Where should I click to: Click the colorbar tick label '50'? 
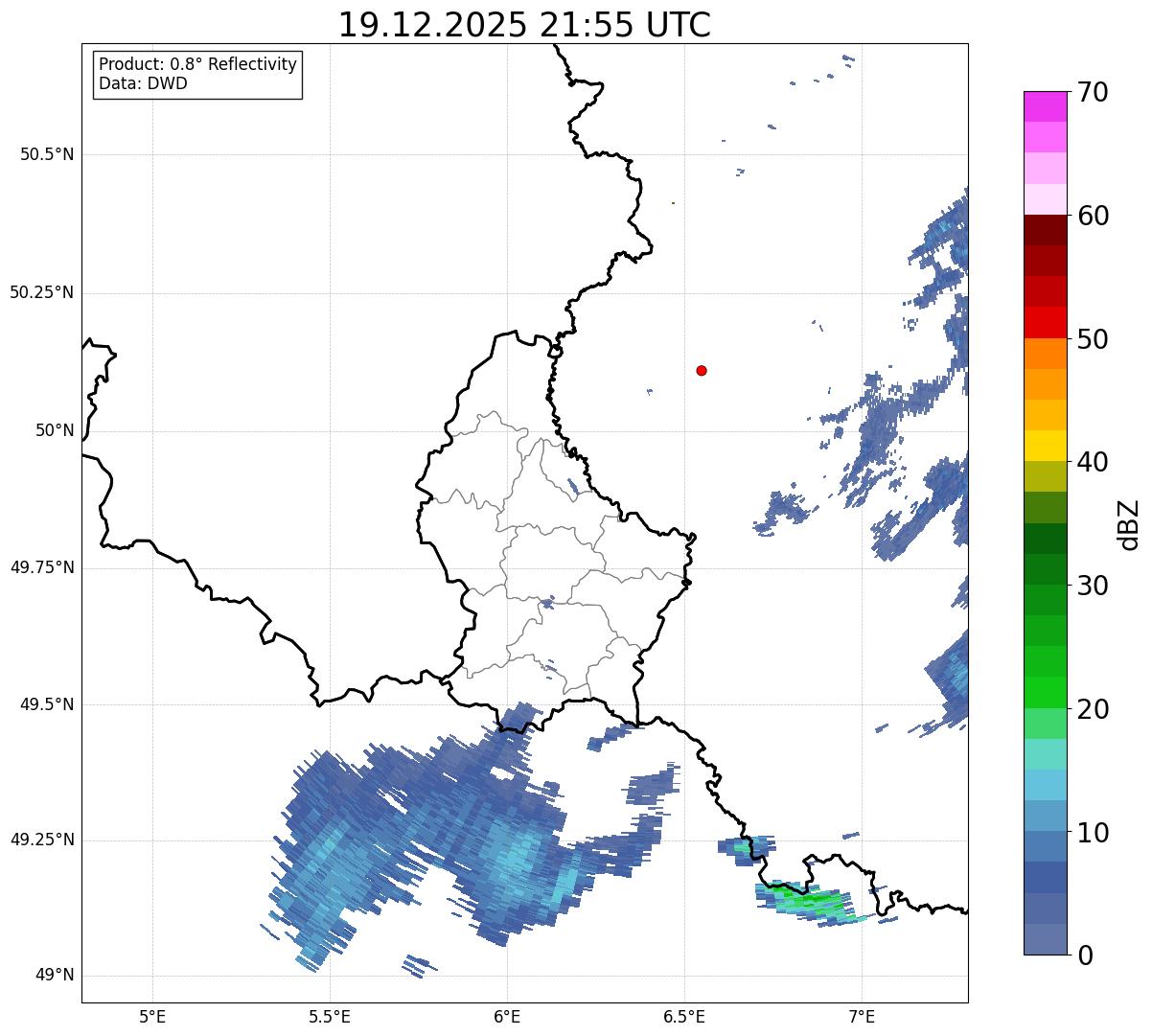[1093, 339]
